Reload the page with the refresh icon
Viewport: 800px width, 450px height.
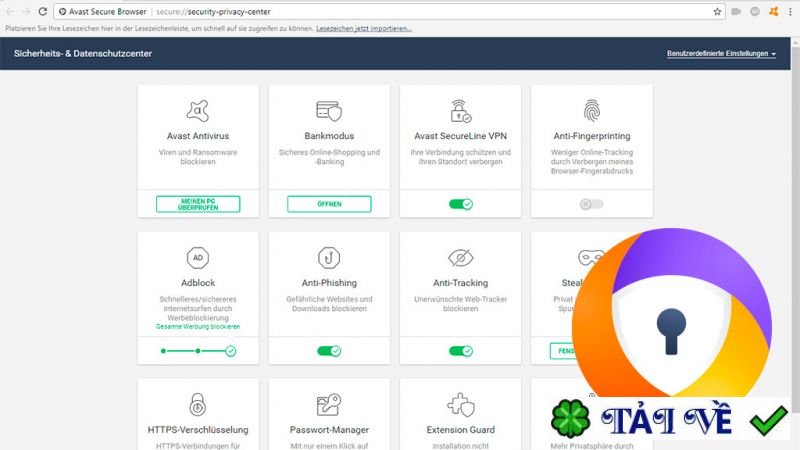[x=43, y=11]
